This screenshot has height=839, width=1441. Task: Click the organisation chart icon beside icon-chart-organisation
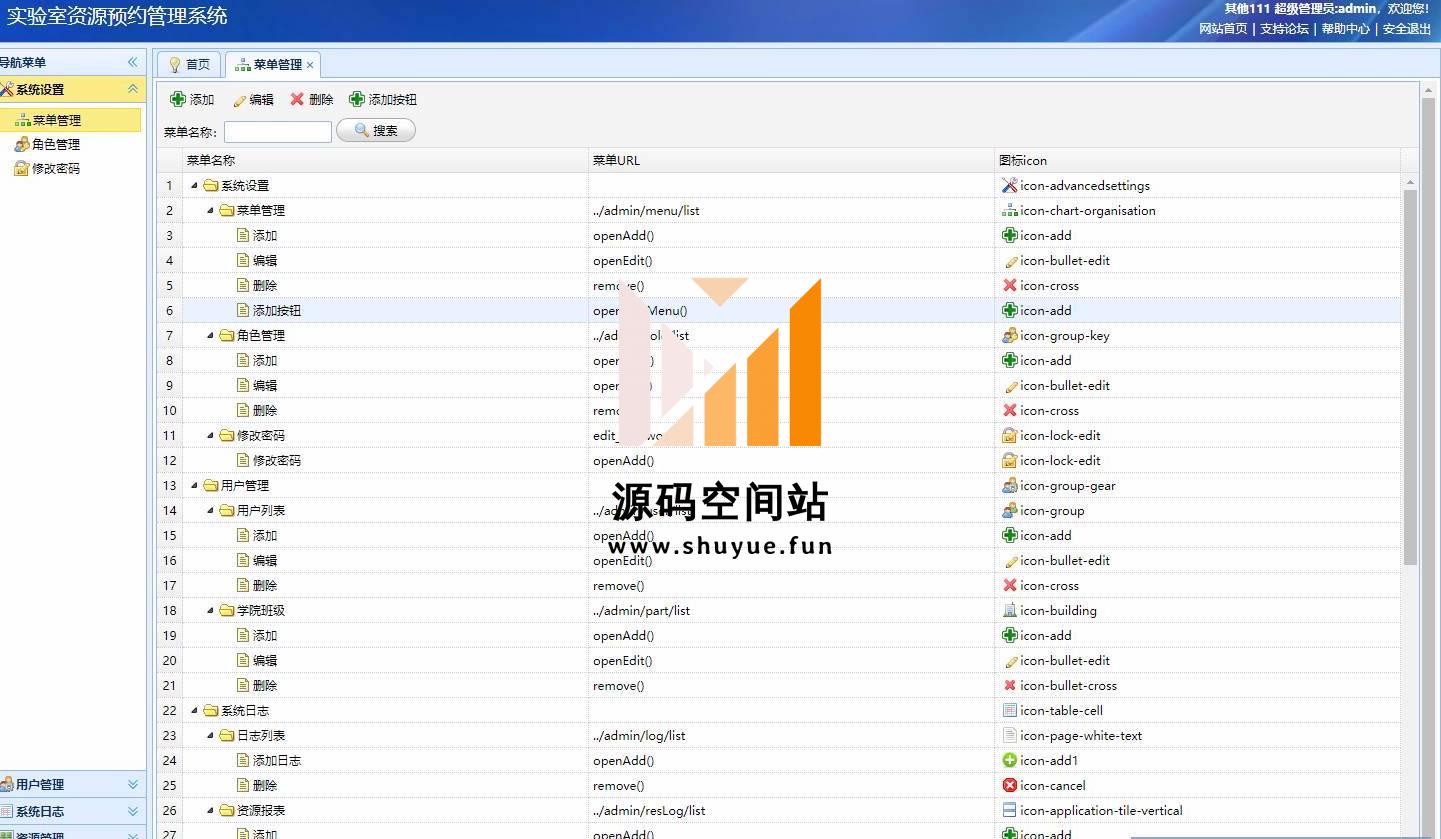coord(1009,210)
